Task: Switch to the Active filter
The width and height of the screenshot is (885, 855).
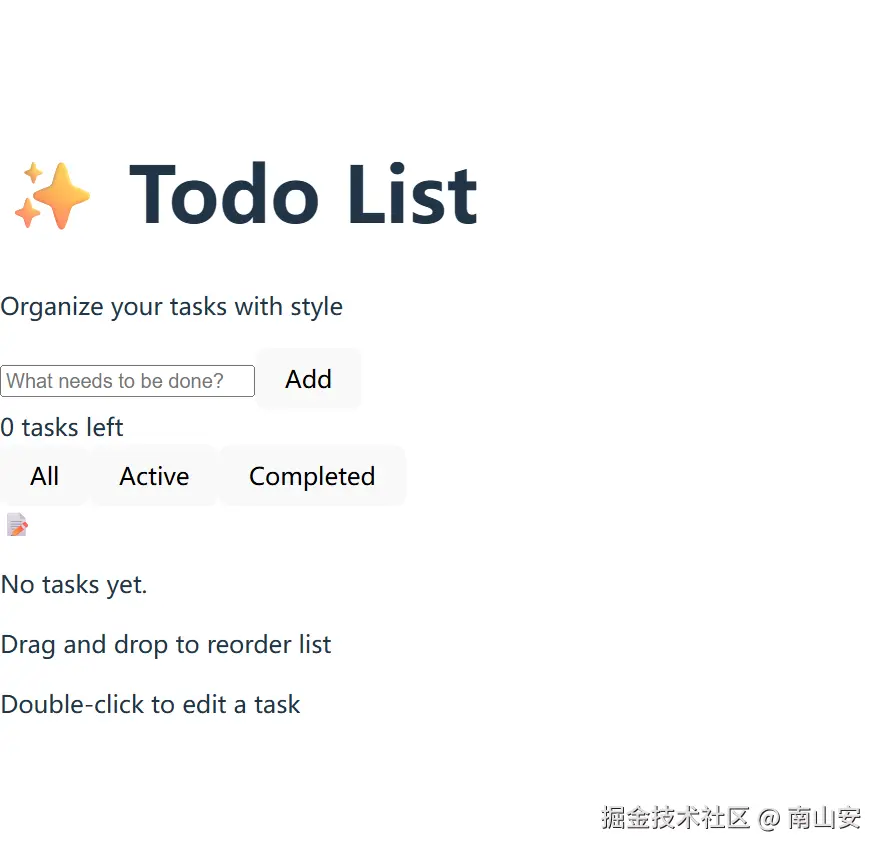Action: tap(154, 477)
